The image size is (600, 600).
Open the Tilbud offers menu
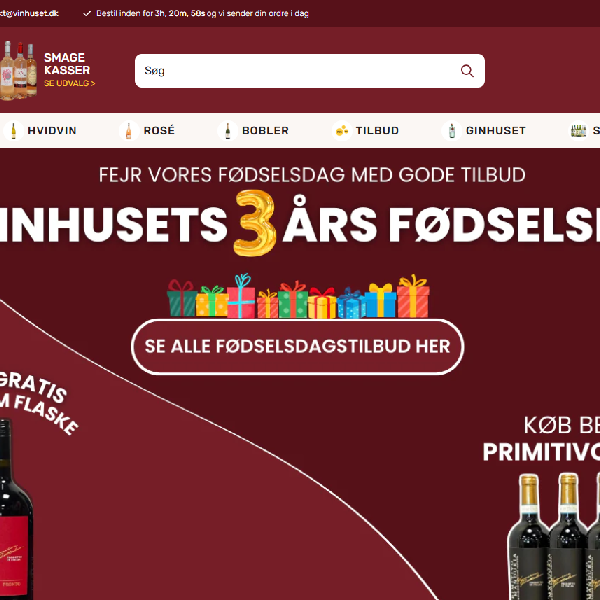pos(377,130)
